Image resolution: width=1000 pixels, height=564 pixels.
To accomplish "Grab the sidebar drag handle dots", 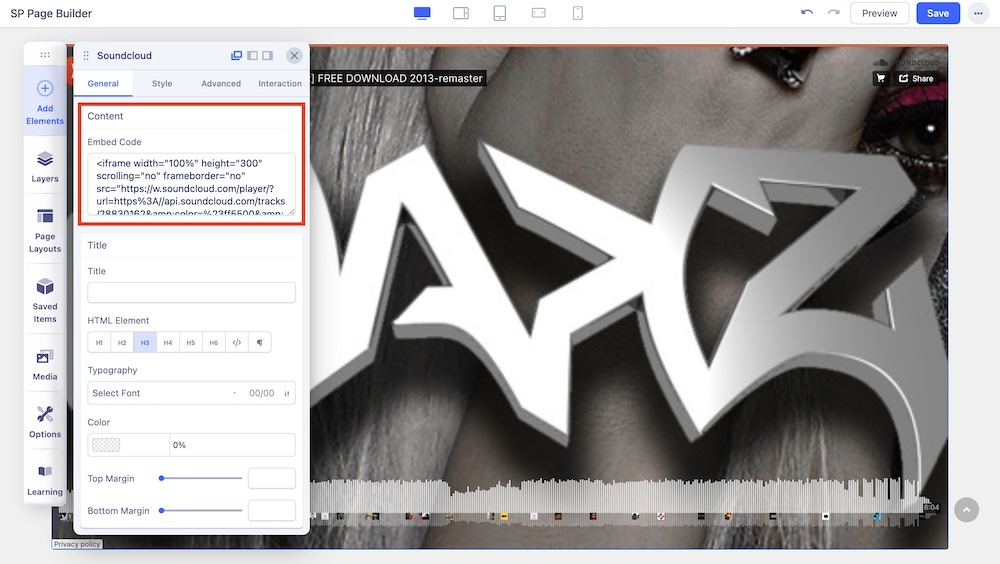I will [45, 55].
